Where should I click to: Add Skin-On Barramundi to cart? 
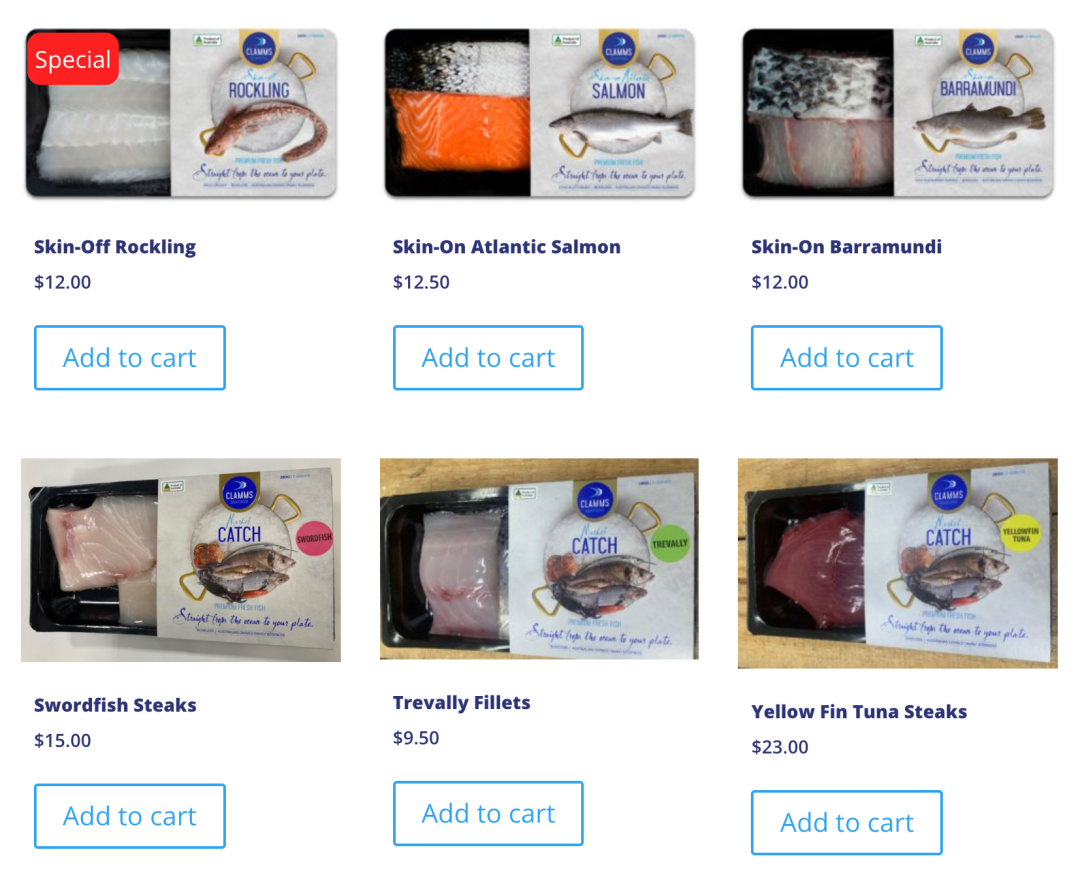click(x=847, y=357)
